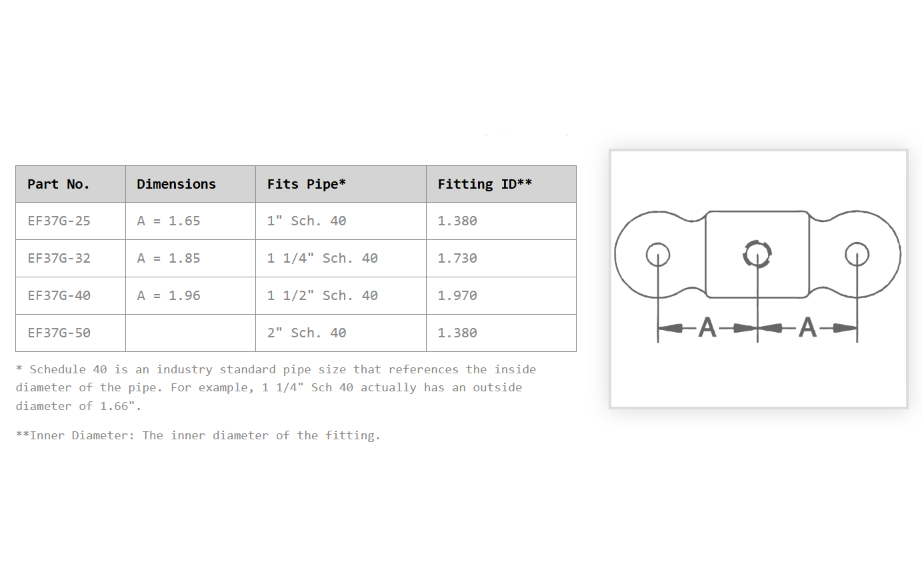
Task: Click the 'Dimensions' column header
Action: (x=176, y=184)
